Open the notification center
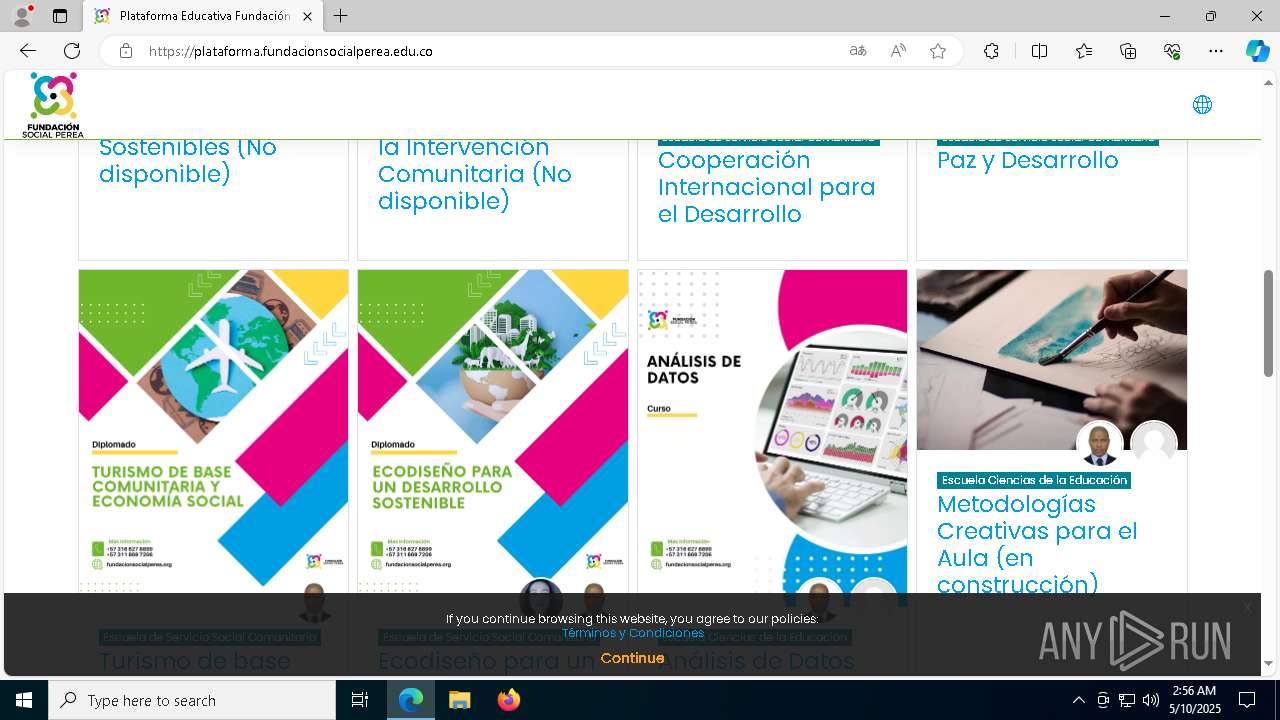Screen dimensions: 1280x720 tap(1247, 700)
